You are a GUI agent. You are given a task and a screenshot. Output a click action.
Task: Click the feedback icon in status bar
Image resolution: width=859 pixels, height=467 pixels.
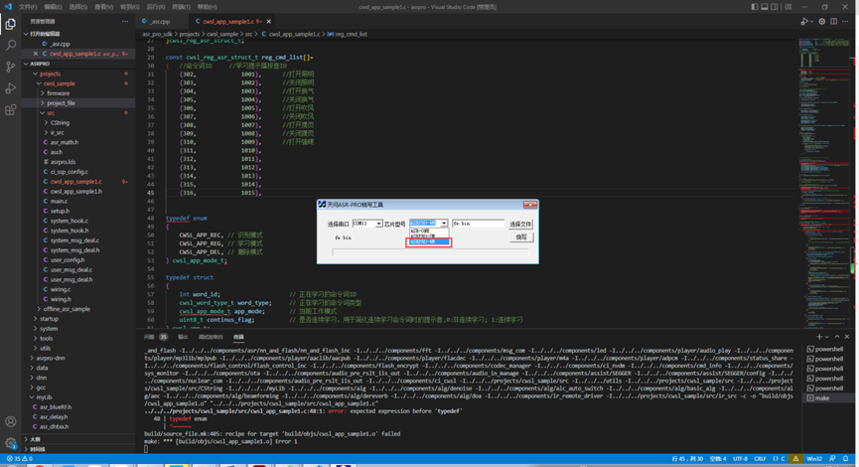(832, 458)
